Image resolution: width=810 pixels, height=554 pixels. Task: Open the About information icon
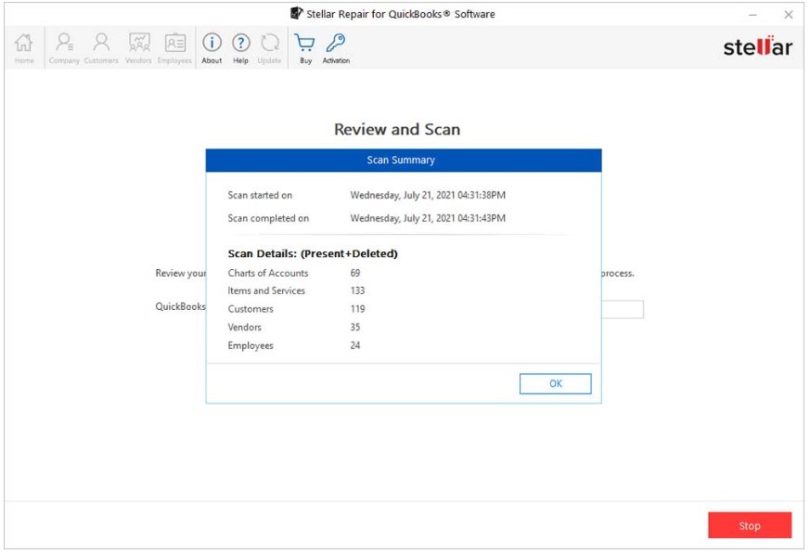click(x=212, y=48)
